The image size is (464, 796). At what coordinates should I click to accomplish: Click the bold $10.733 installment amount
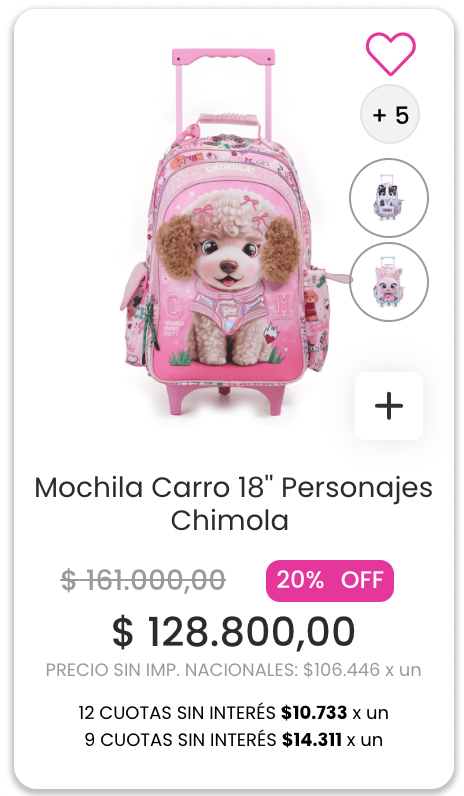(314, 713)
